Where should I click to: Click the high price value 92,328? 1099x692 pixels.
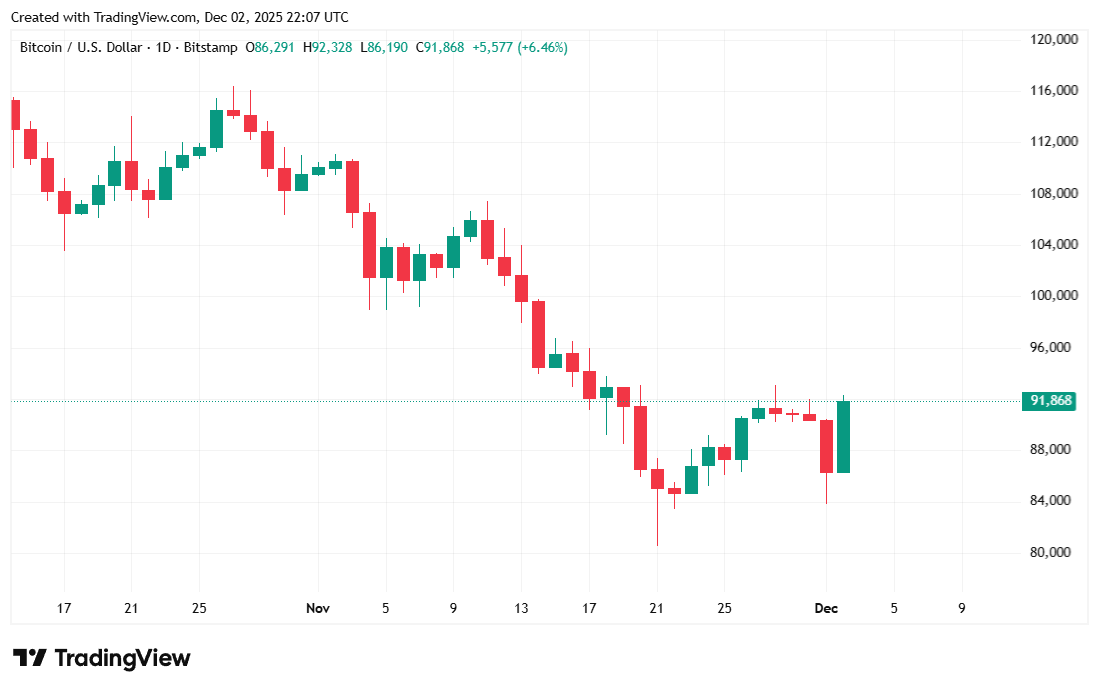pyautogui.click(x=332, y=47)
